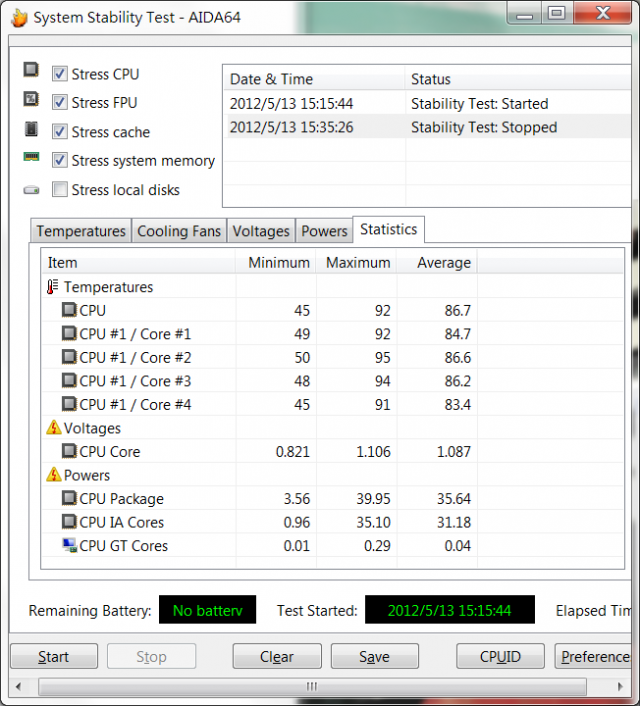640x707 pixels.
Task: Click the Save button
Action: pyautogui.click(x=374, y=656)
